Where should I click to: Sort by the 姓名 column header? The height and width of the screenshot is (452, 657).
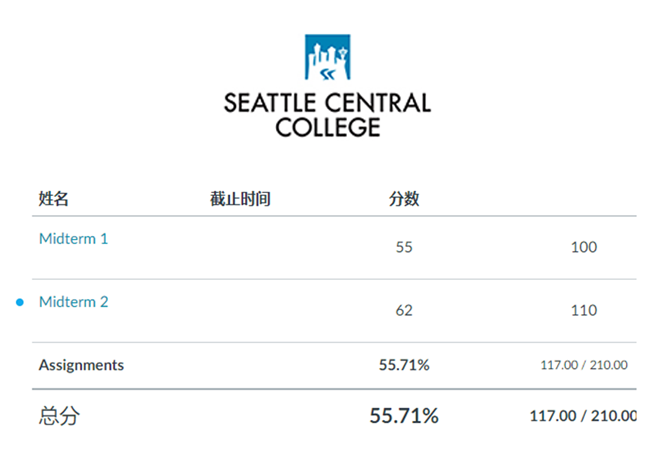(x=54, y=199)
